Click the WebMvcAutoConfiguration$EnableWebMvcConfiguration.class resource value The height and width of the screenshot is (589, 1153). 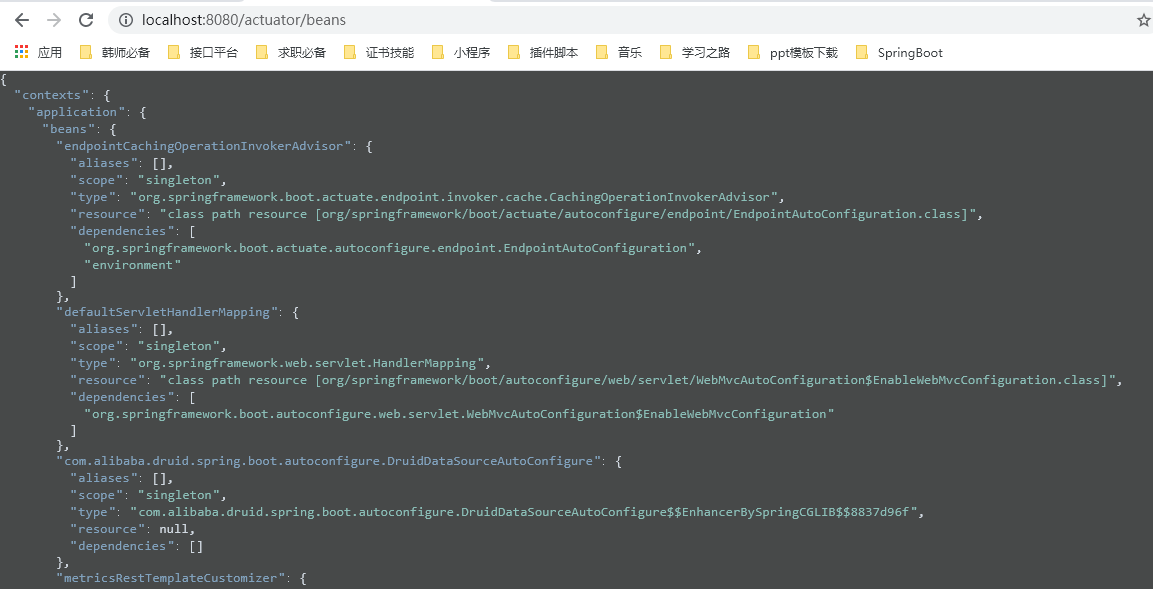coord(638,379)
